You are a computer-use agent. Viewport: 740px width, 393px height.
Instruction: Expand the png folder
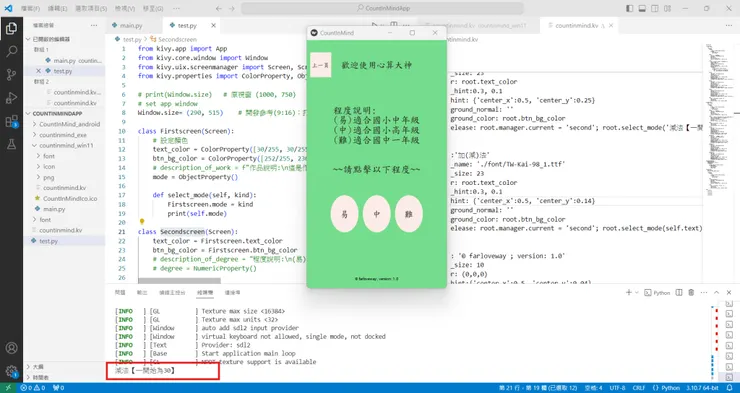tap(49, 177)
